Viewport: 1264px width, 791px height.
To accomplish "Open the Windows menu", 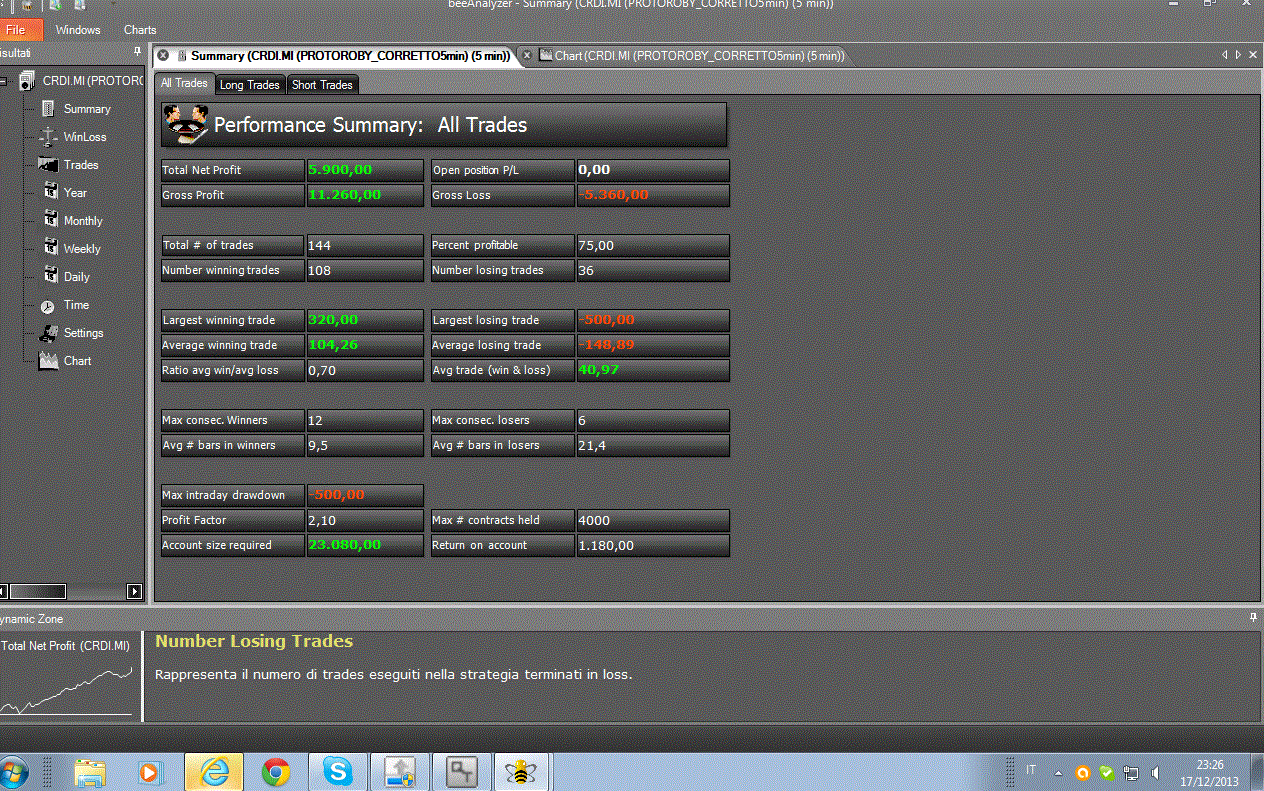I will click(x=78, y=30).
